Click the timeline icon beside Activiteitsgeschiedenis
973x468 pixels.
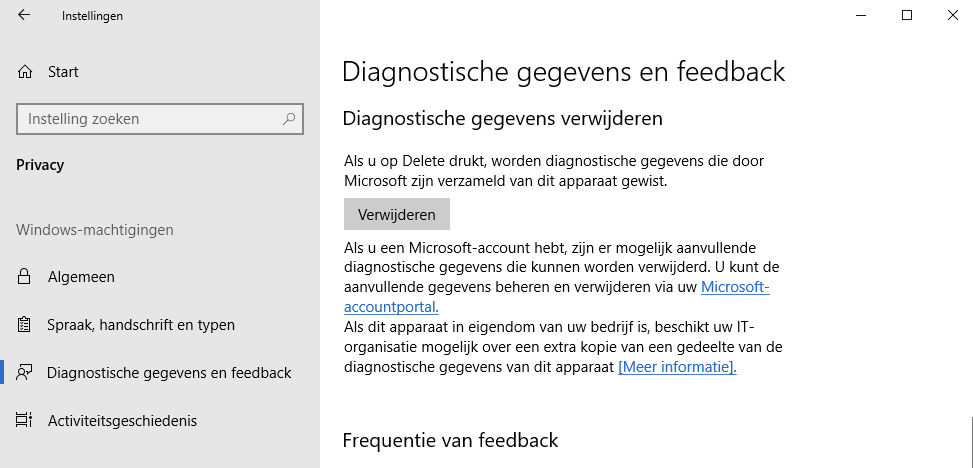tap(25, 421)
